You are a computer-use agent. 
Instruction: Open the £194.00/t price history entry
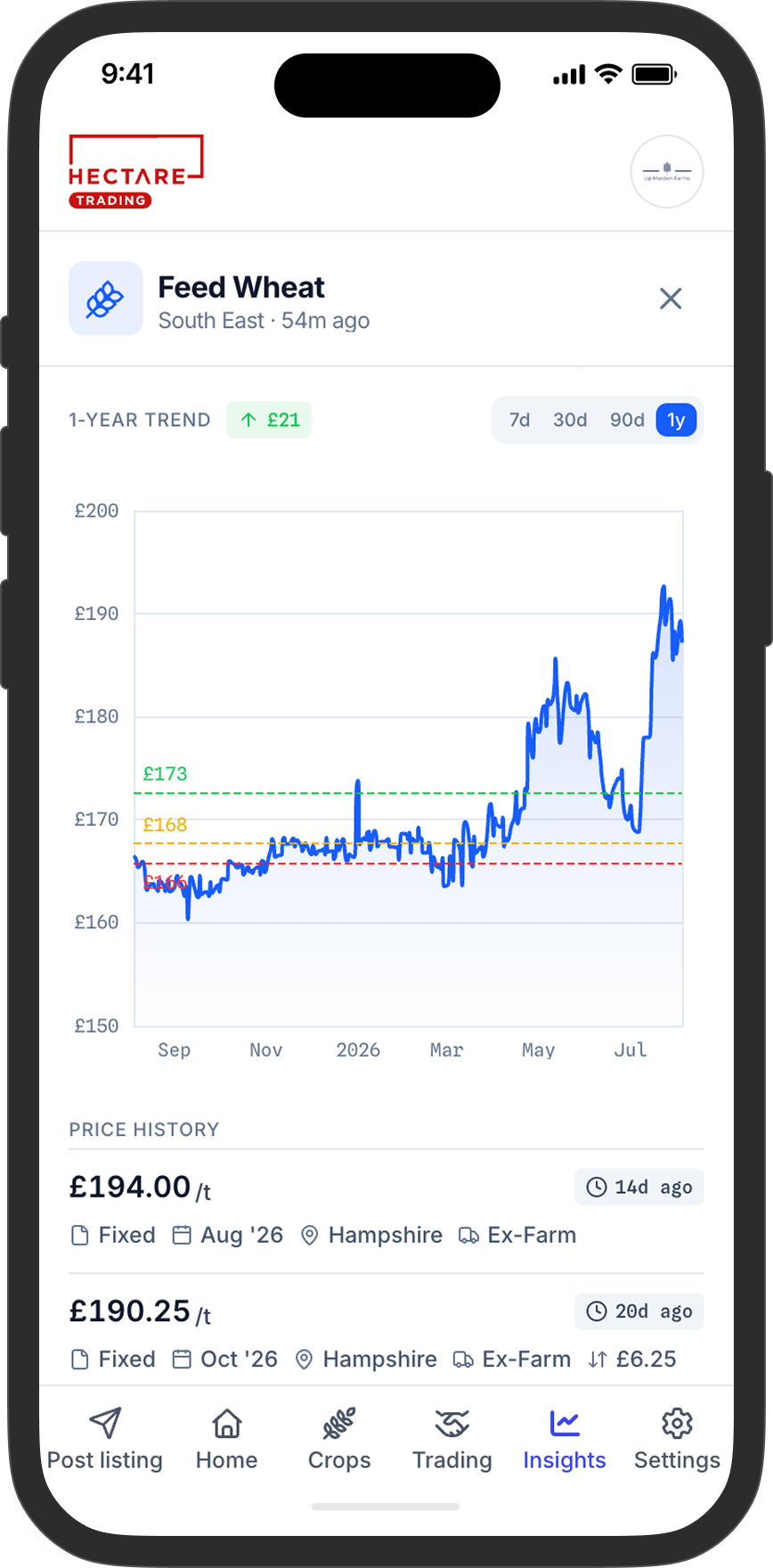click(x=386, y=1211)
